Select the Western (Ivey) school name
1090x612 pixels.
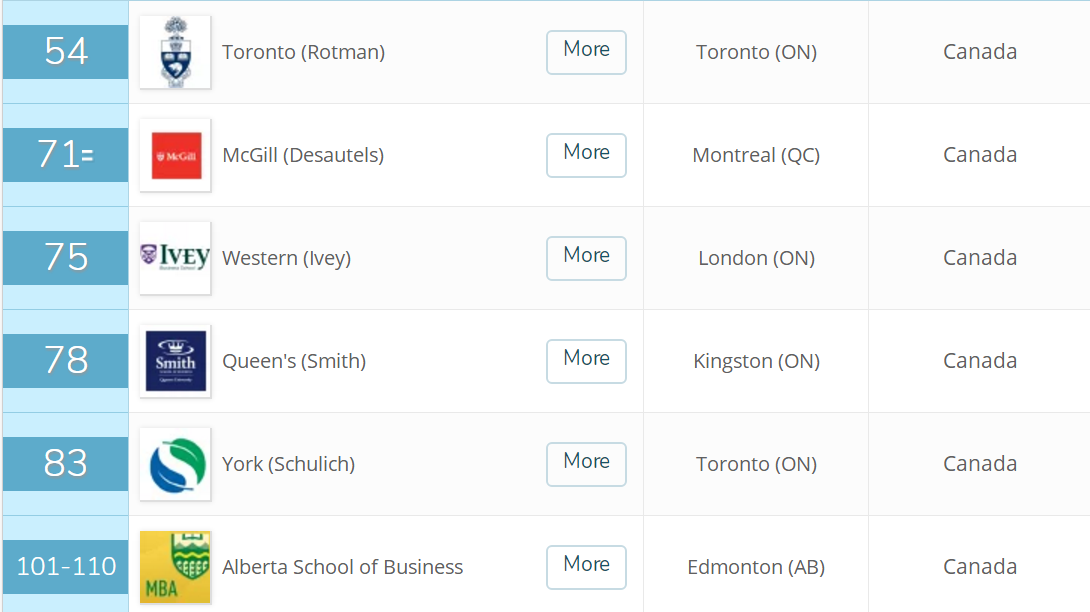point(286,259)
